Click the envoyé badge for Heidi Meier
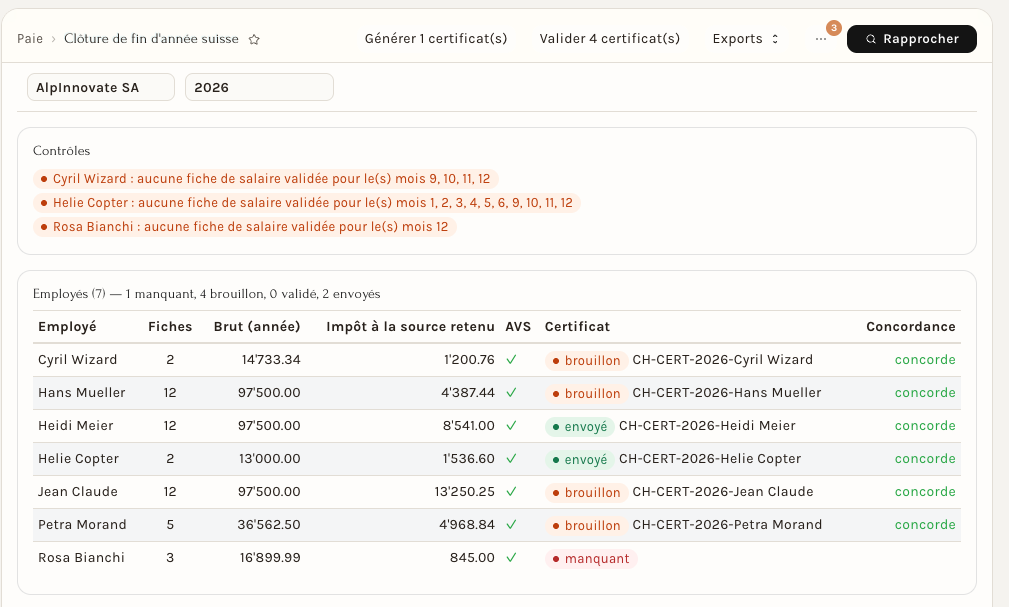Viewport: 1009px width, 607px height. tap(580, 427)
